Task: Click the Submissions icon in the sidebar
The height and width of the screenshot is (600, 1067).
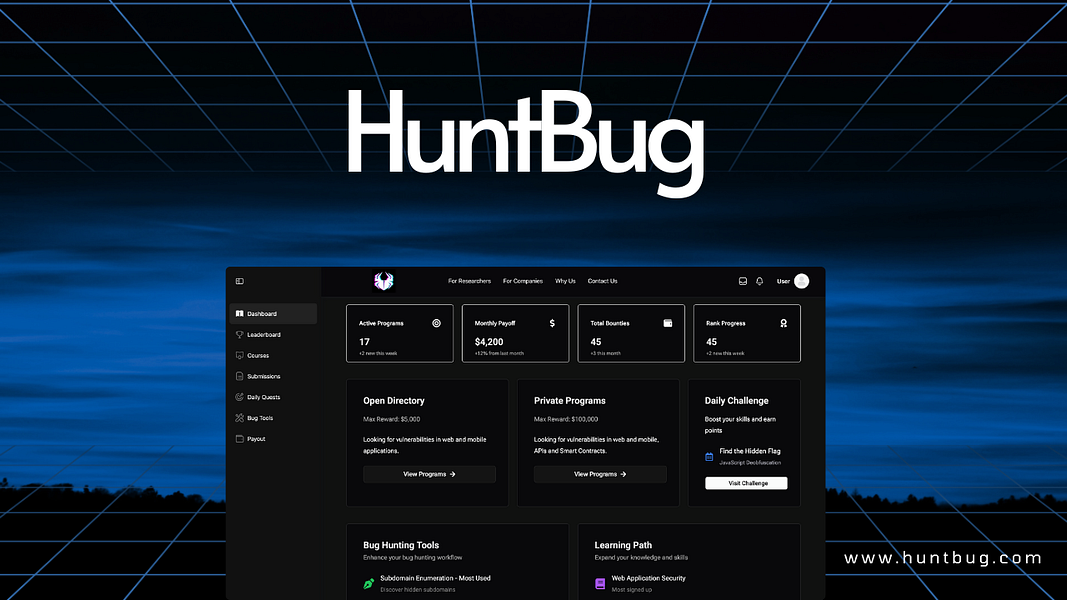Action: (240, 376)
